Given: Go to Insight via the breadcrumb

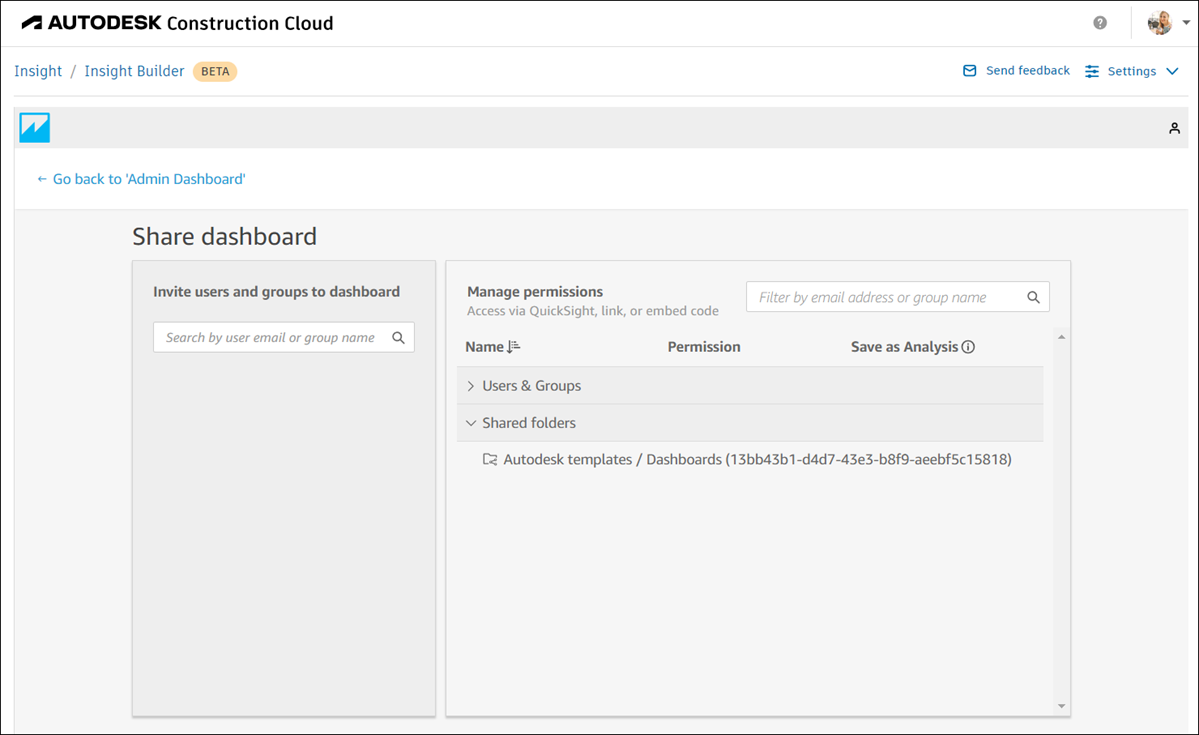Looking at the screenshot, I should 37,71.
